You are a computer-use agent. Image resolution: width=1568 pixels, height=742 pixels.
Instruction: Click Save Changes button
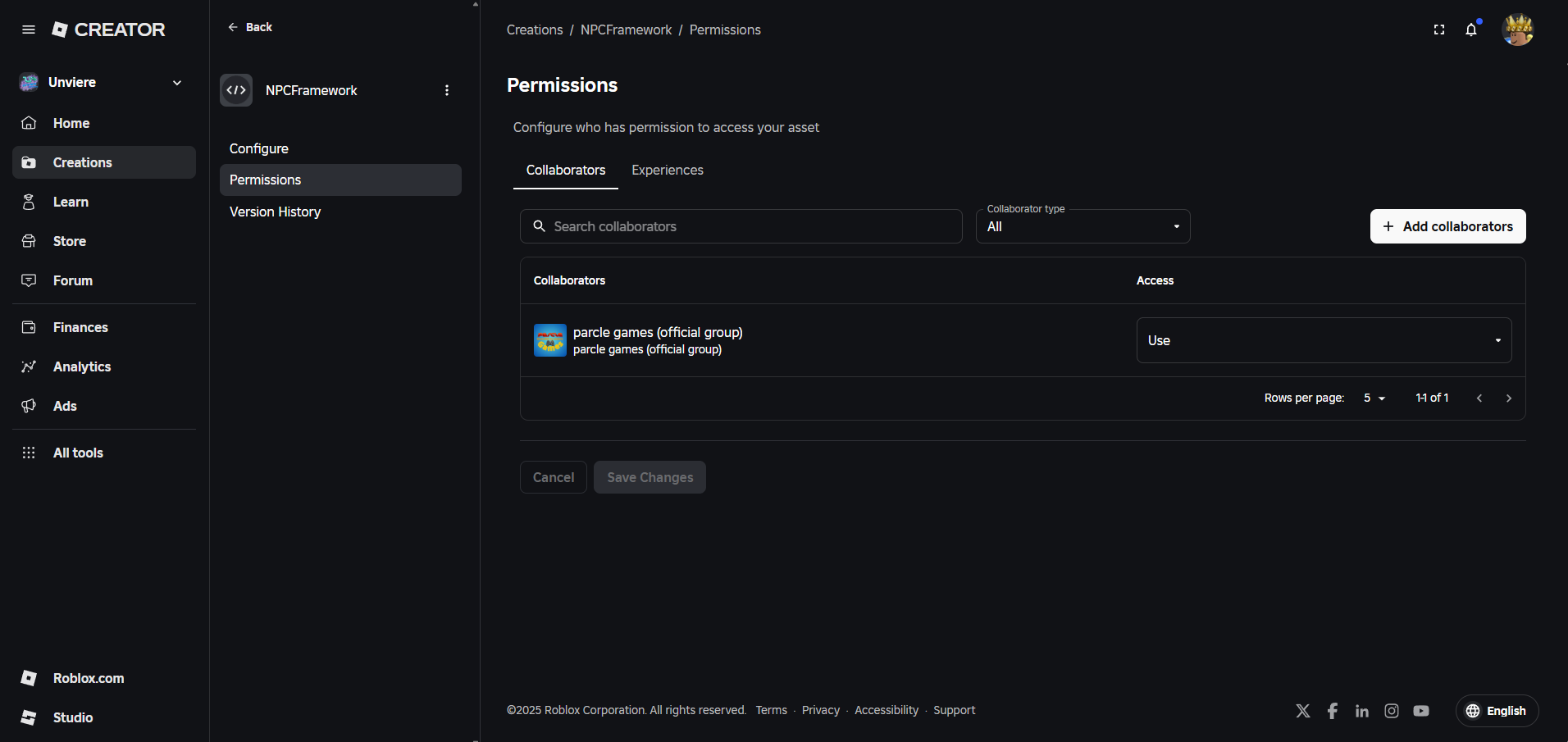pos(650,477)
